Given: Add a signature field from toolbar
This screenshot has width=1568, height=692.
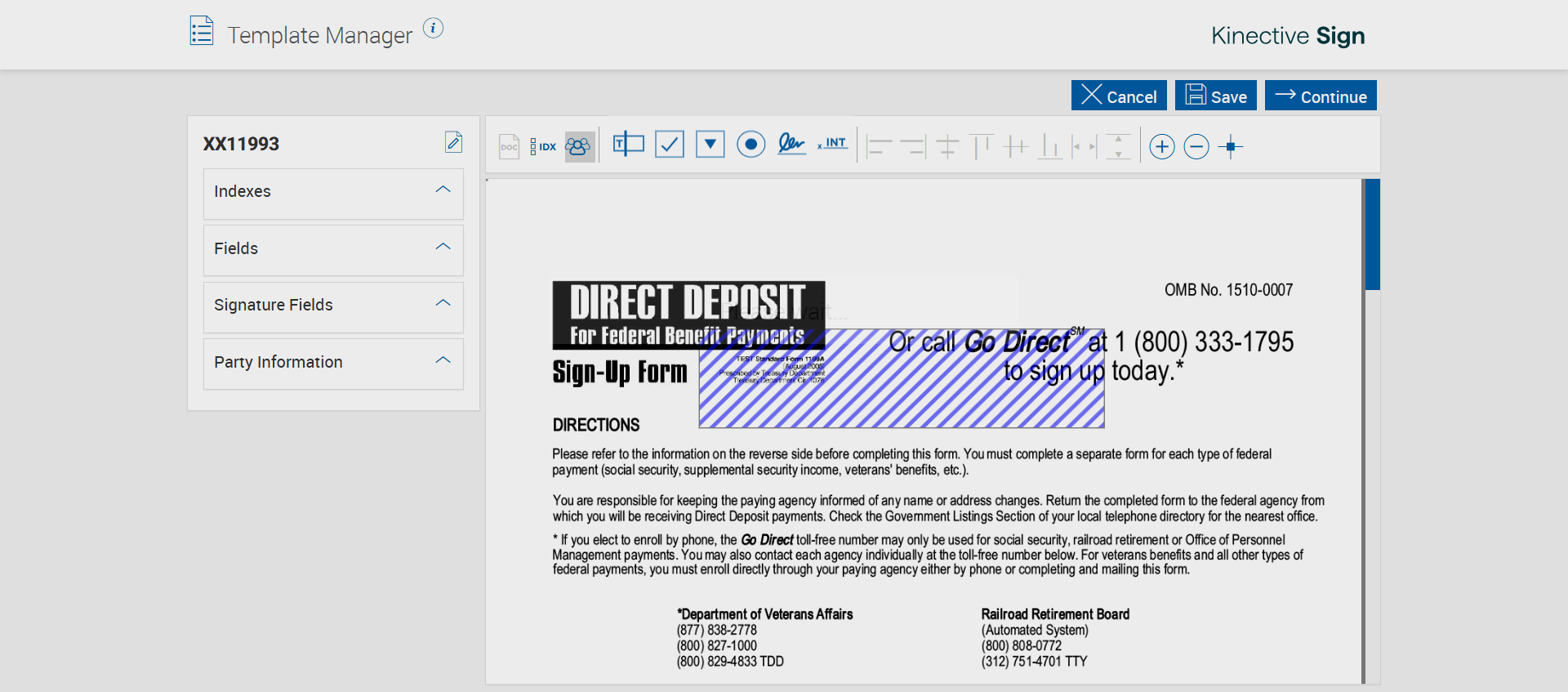Looking at the screenshot, I should pos(791,144).
